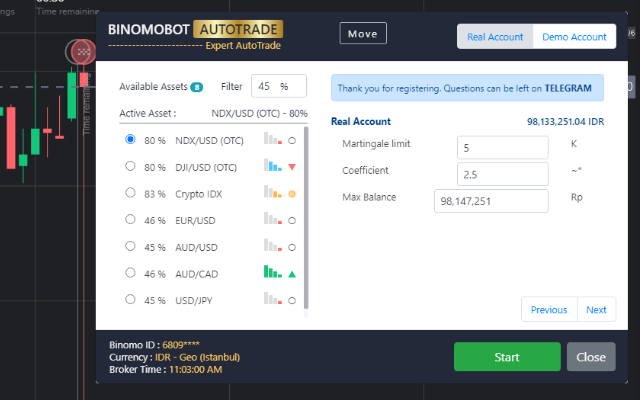Image resolution: width=640 pixels, height=400 pixels.
Task: Go to the Previous page
Action: [549, 309]
